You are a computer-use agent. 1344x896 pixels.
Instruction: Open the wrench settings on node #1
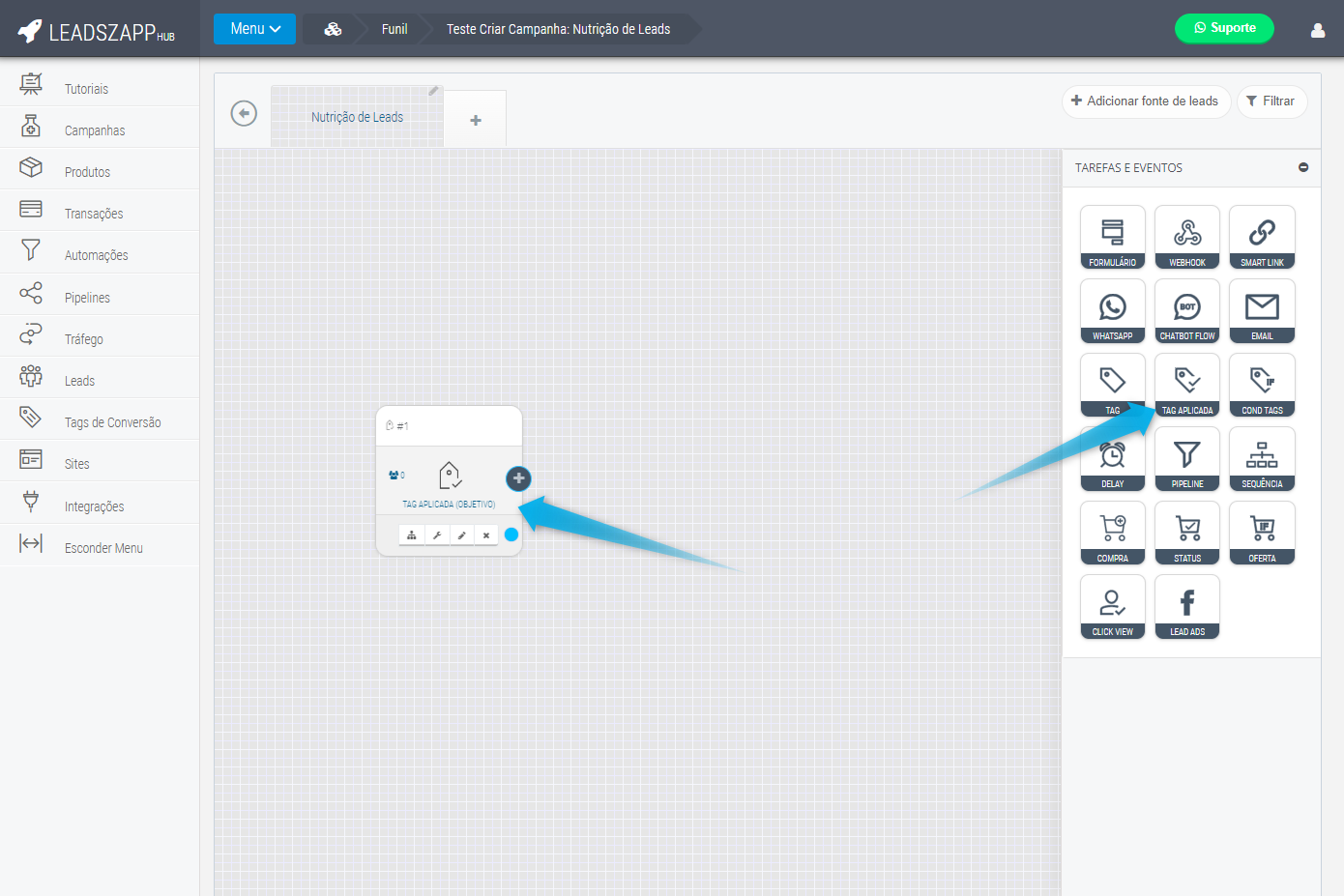(437, 535)
